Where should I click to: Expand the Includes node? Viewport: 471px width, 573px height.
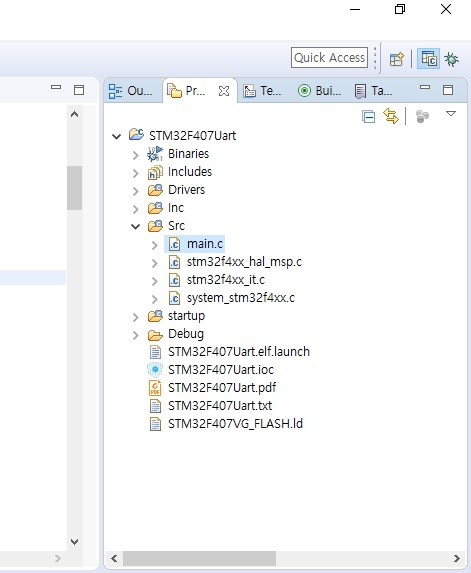(136, 173)
